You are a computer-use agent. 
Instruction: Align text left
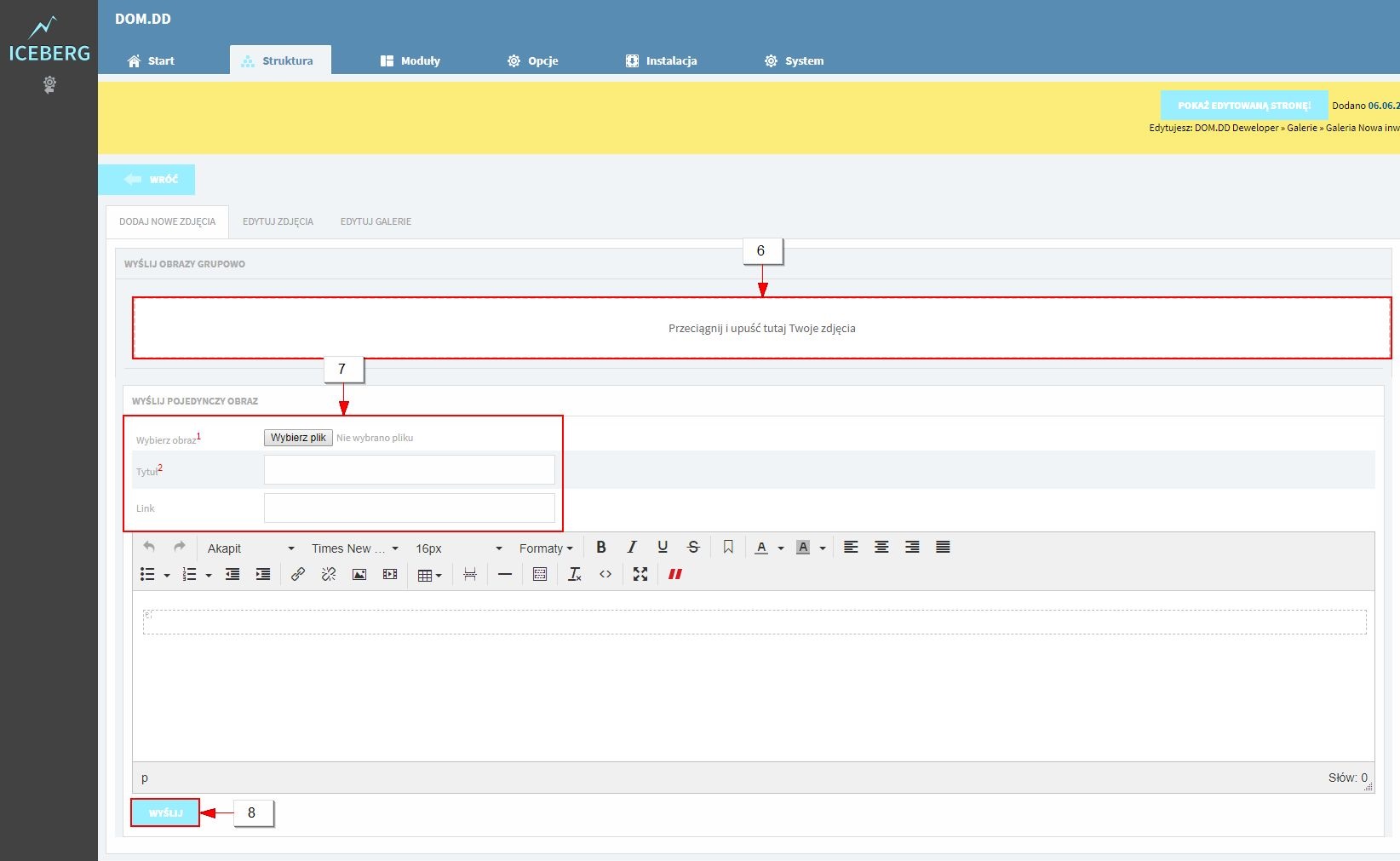coord(851,548)
